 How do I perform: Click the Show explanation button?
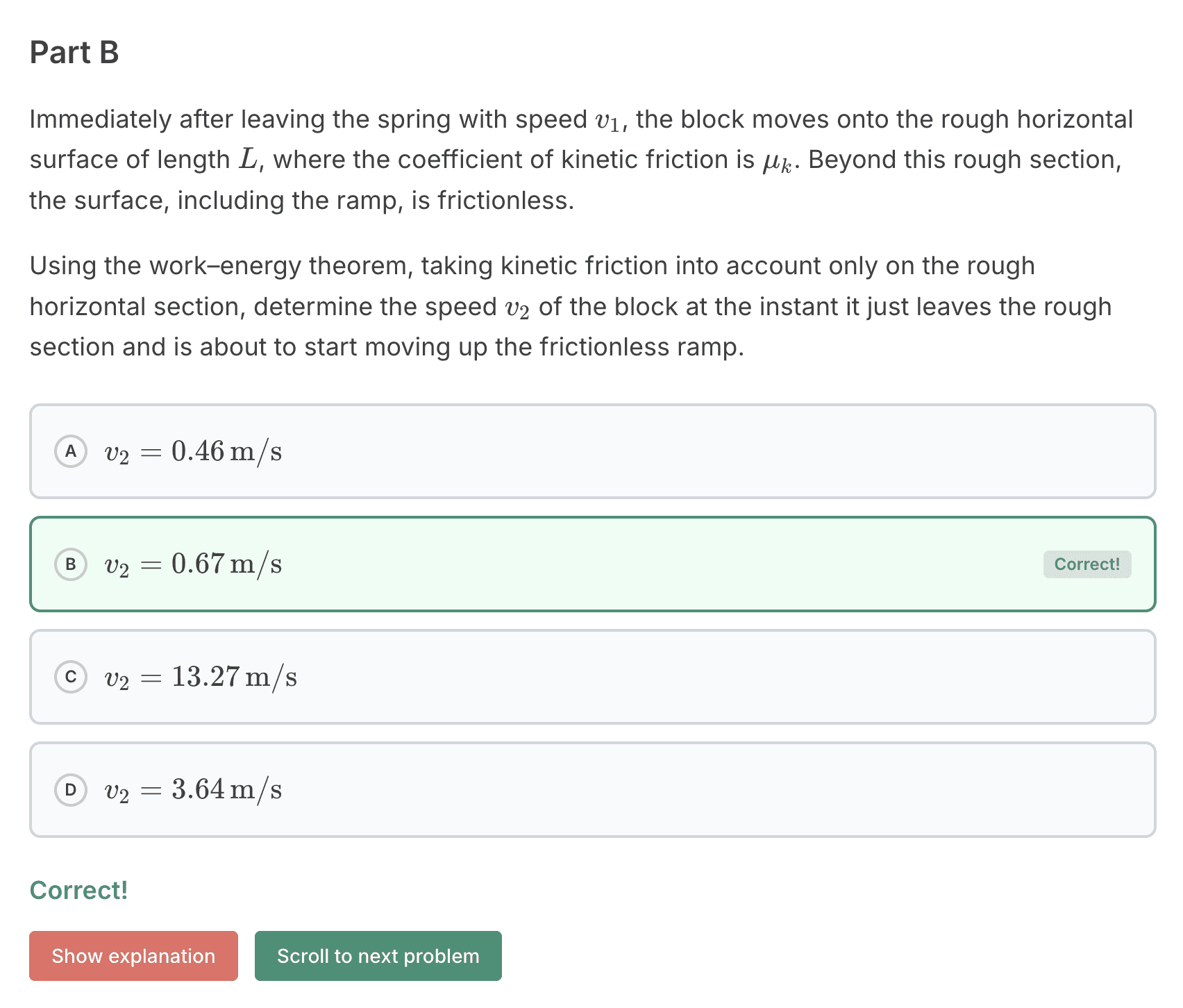point(133,956)
